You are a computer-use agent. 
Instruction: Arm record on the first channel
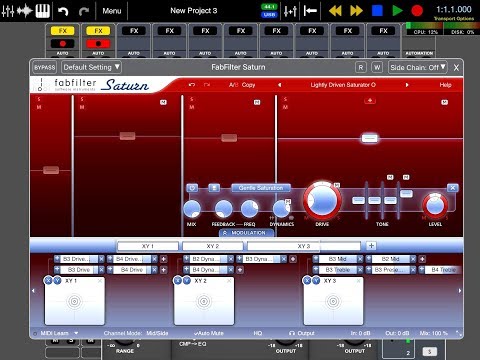click(62, 44)
